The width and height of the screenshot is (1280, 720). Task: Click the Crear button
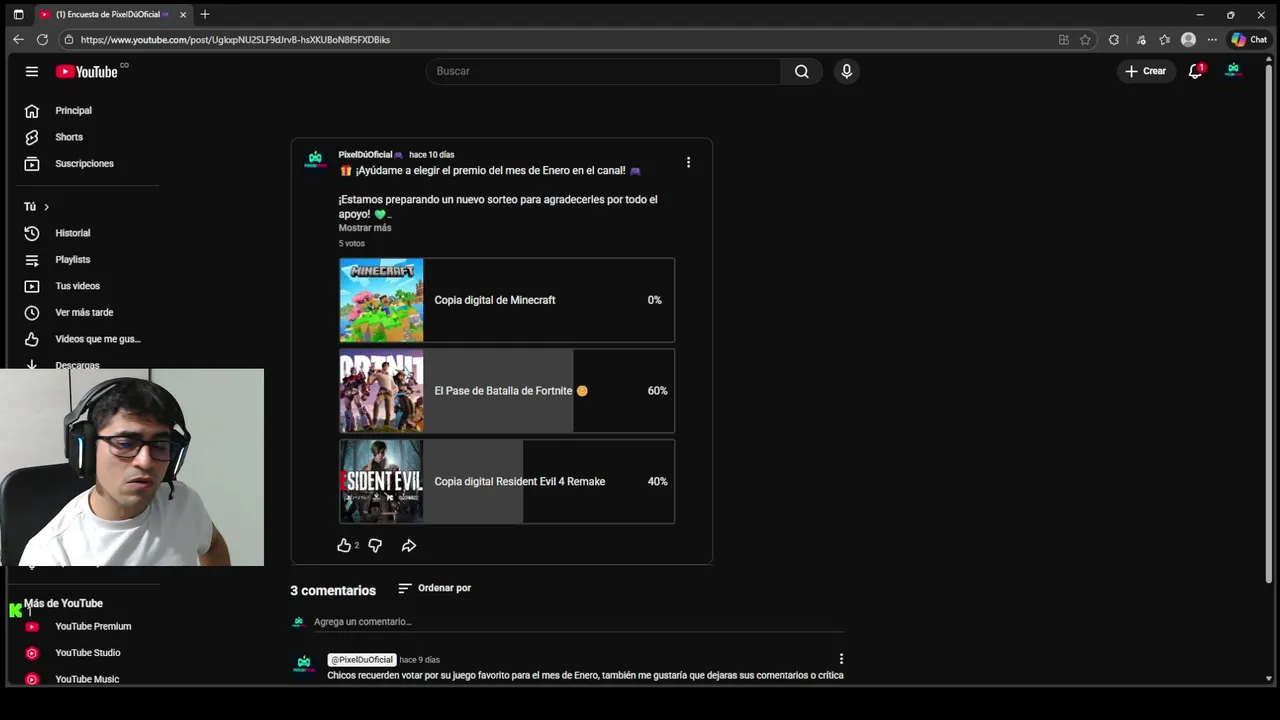tap(1145, 71)
